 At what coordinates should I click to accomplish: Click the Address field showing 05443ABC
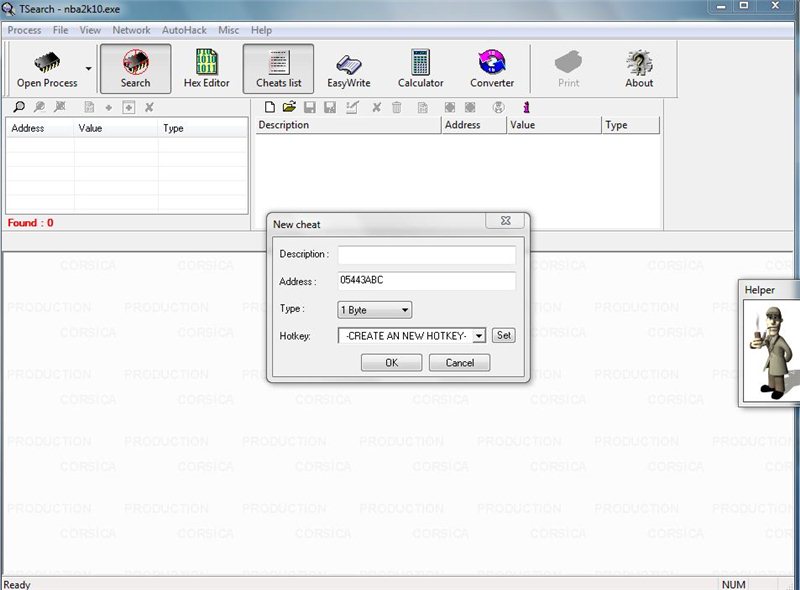[x=427, y=281]
